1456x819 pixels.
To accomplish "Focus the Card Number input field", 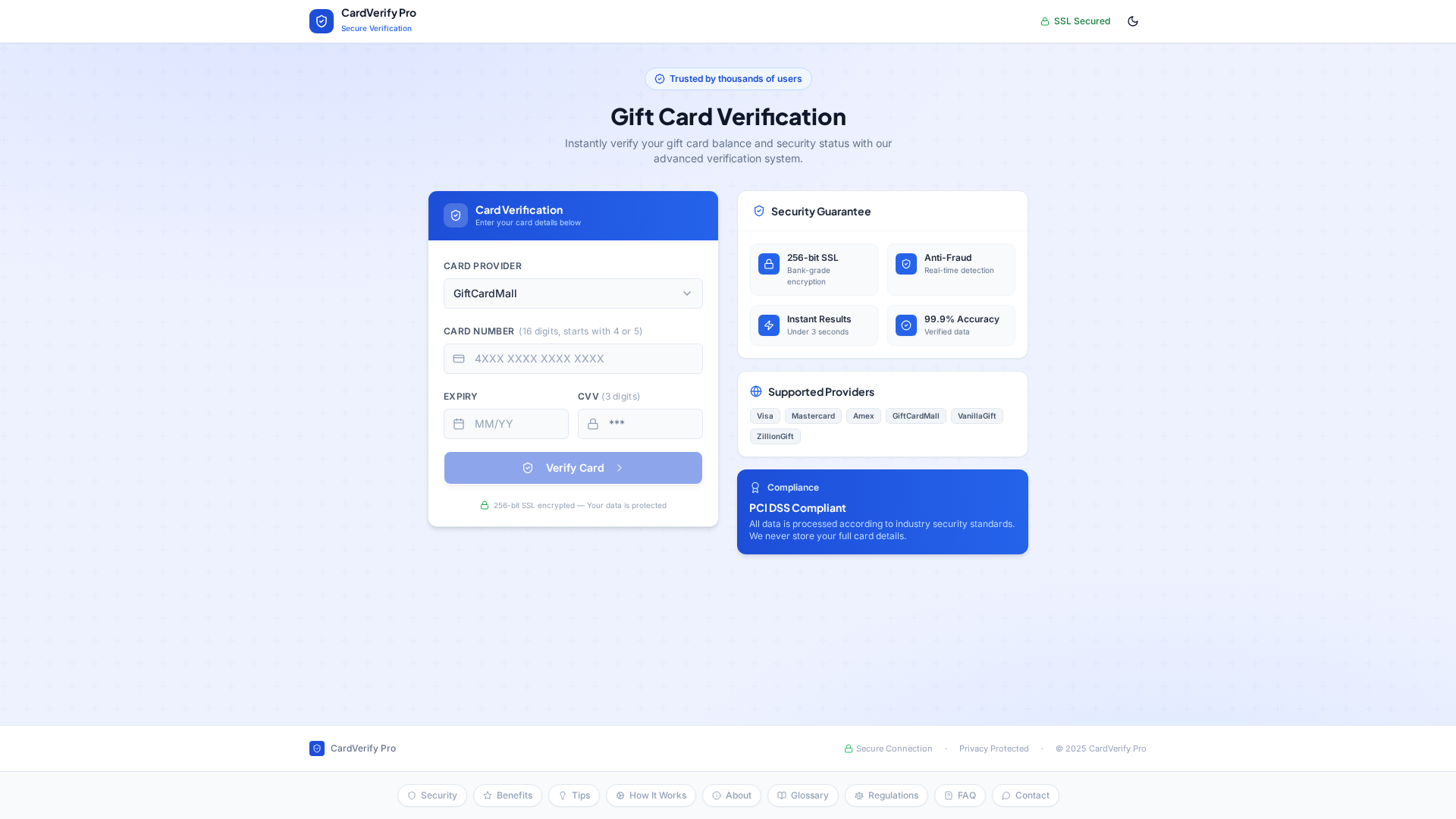I will [573, 359].
